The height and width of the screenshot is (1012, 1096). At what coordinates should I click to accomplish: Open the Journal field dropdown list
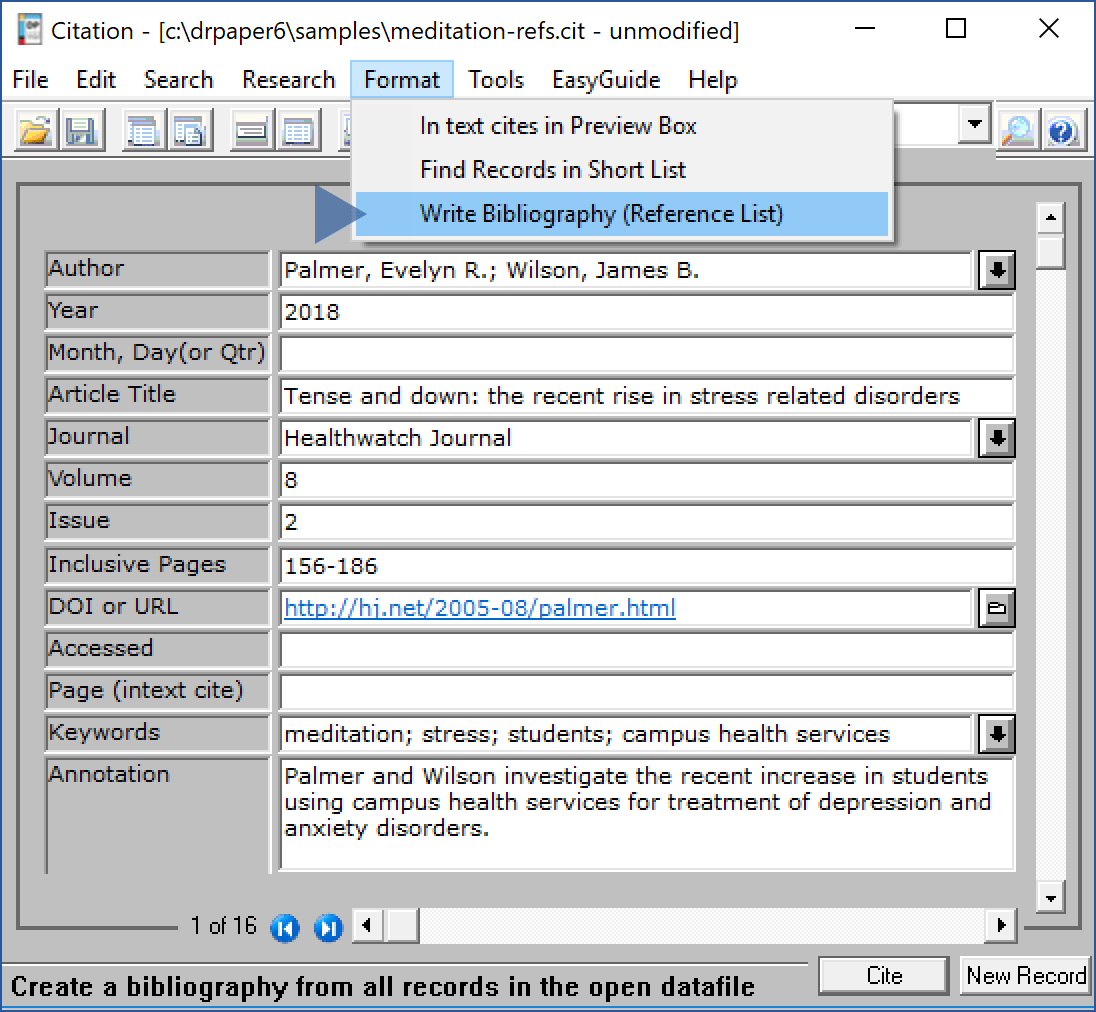point(997,438)
